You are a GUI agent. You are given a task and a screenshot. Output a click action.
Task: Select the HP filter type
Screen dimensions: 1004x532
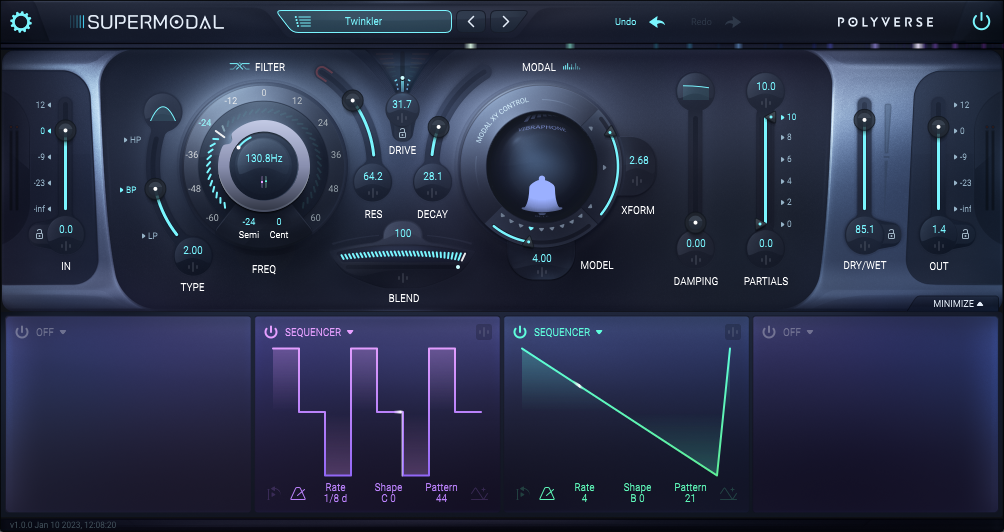coord(135,140)
